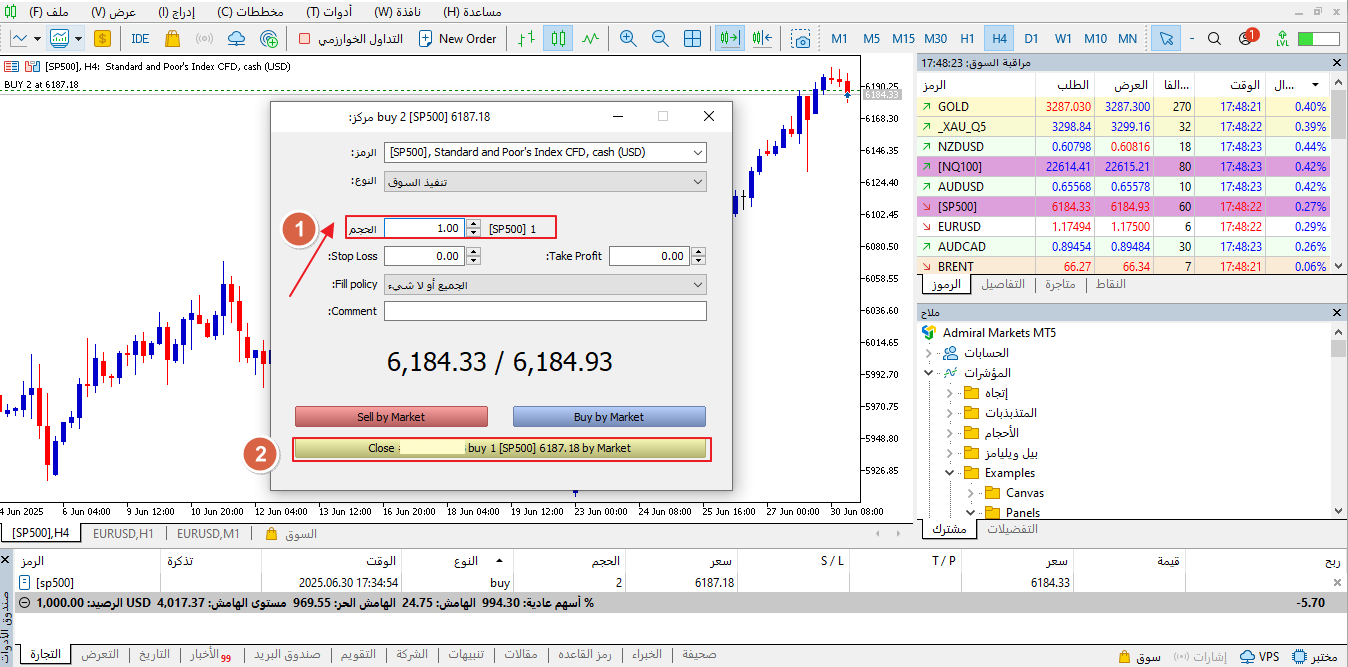Viewport: 1348px width, 667px height.
Task: Adjust the Take Profit stepper arrows
Action: pos(698,256)
